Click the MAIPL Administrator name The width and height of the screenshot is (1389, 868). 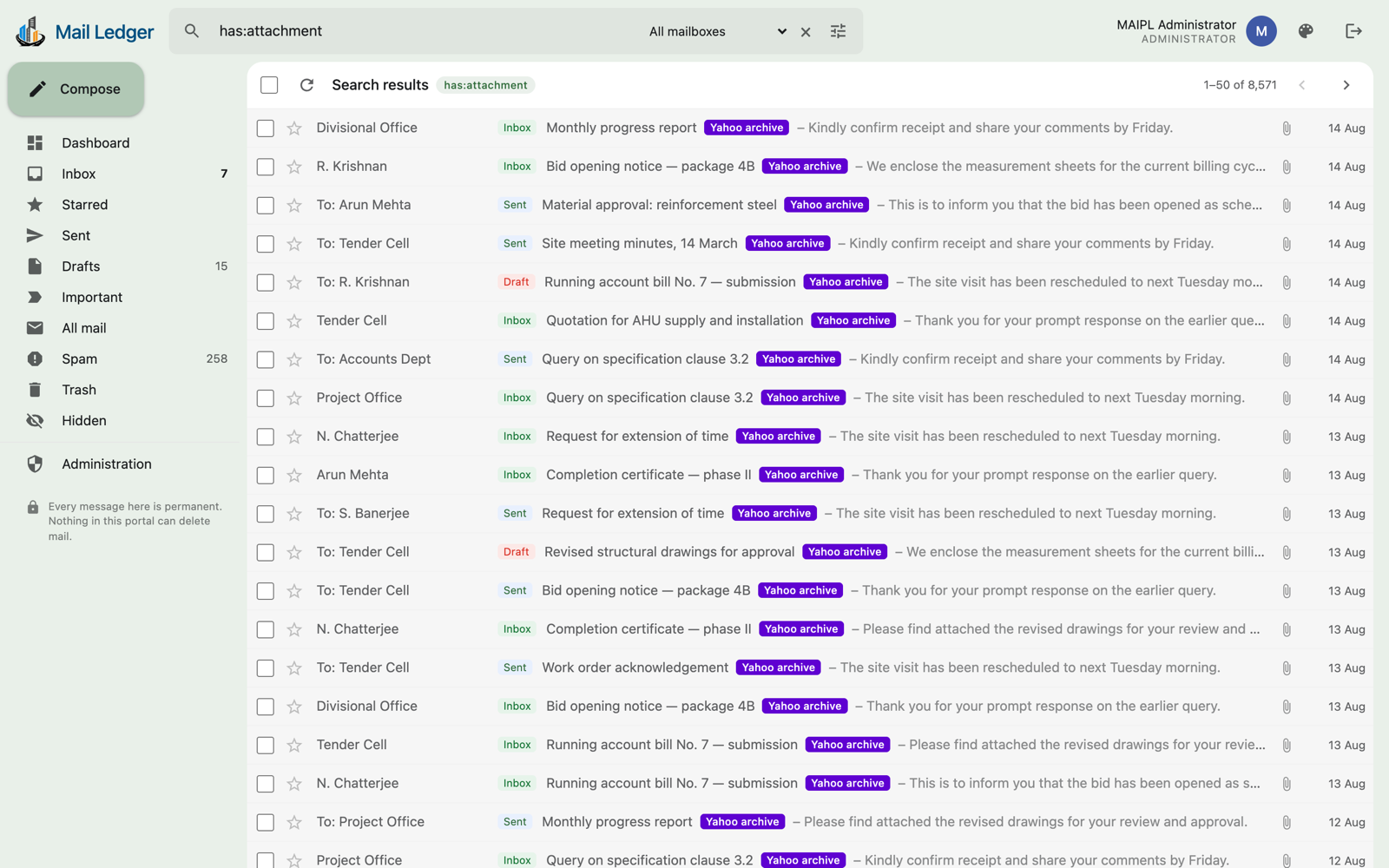tap(1175, 24)
